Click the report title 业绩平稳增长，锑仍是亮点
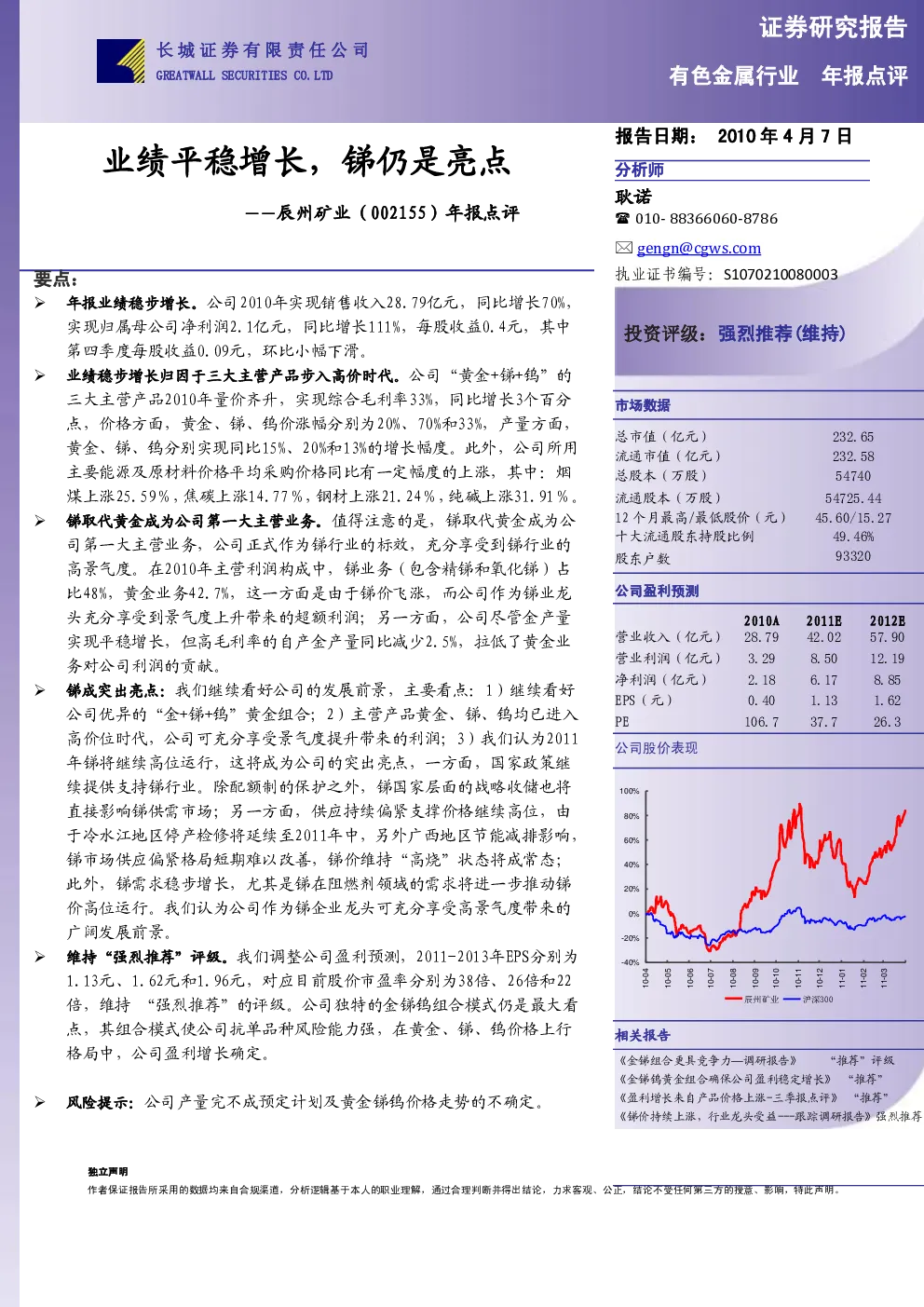 307,161
